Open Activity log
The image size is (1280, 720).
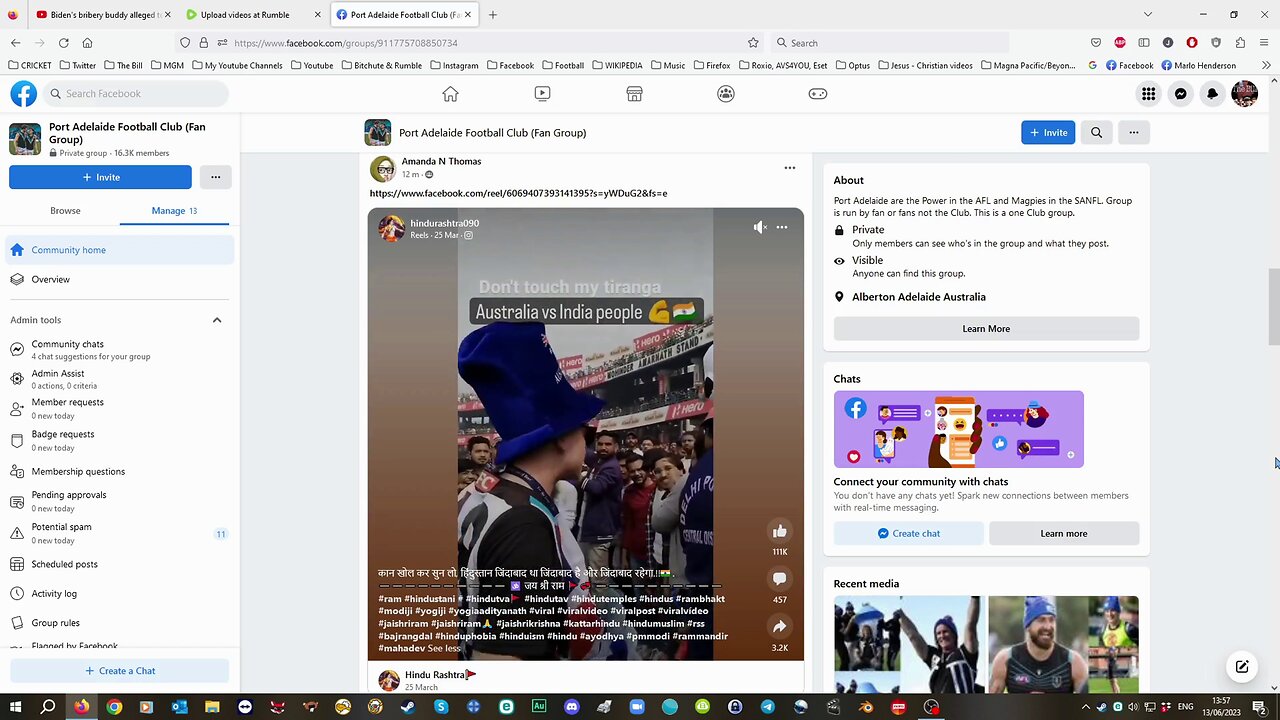coord(120,593)
